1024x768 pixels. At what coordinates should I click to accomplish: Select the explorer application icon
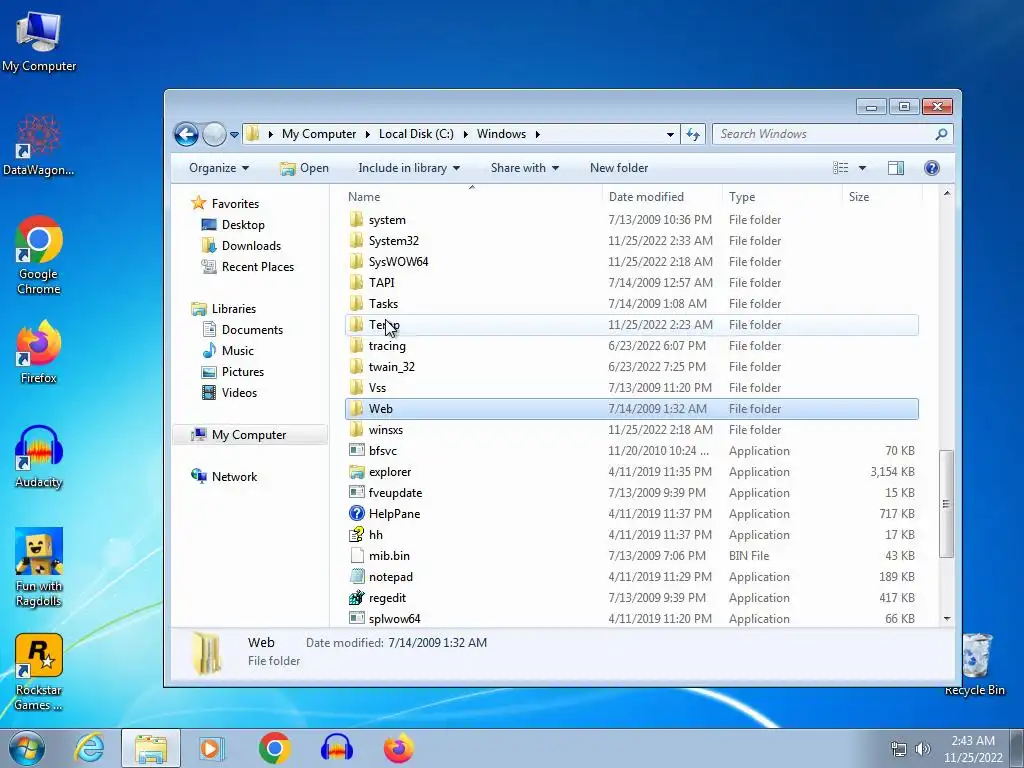pos(357,472)
